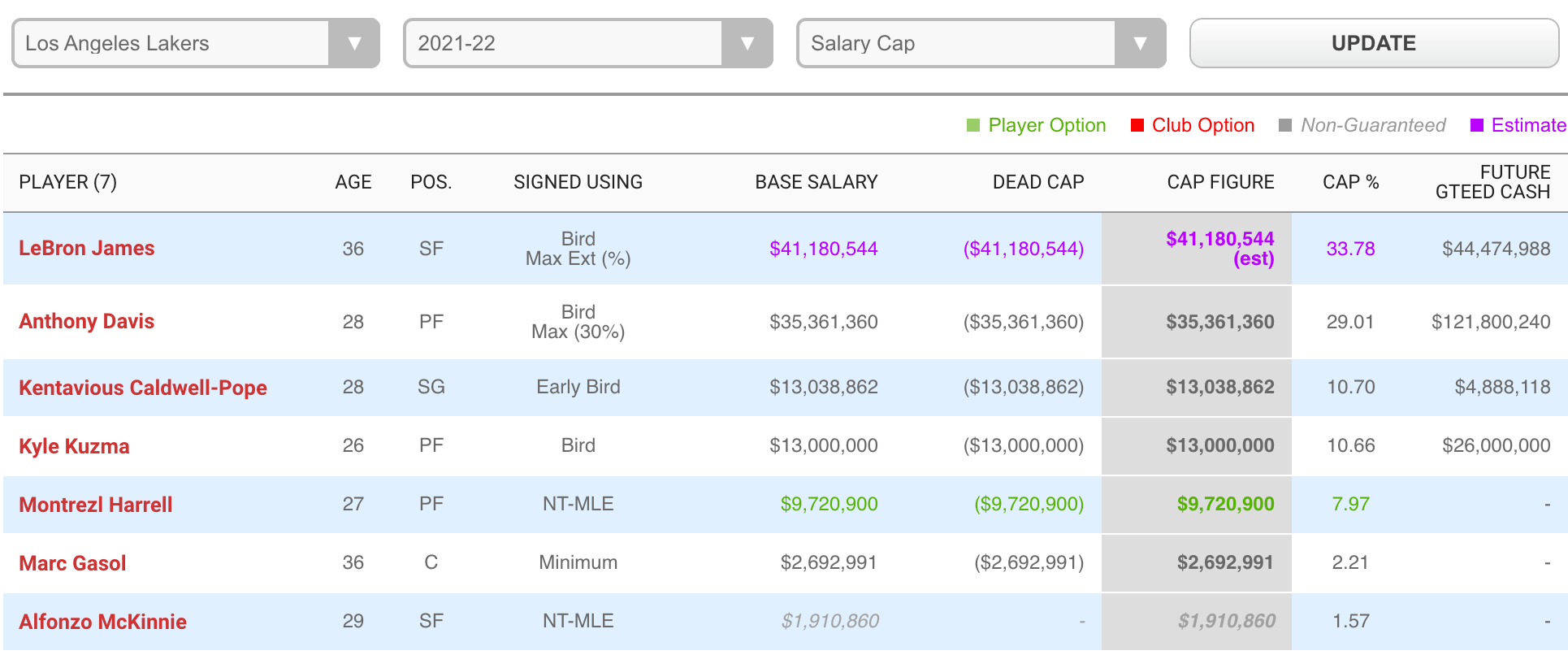This screenshot has height=655, width=1568.
Task: Click Caldwell-Pope future cash $4,888,118
Action: point(1503,387)
